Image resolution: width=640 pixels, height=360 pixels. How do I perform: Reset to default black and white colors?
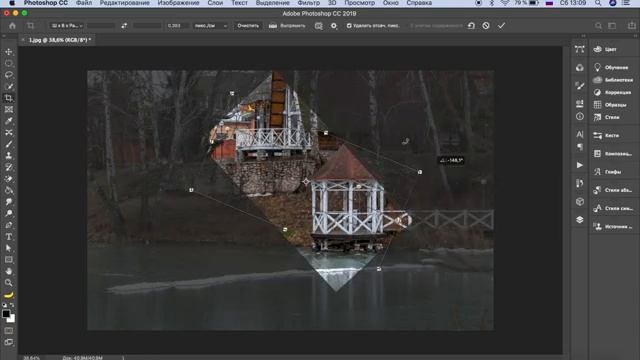coord(4,305)
